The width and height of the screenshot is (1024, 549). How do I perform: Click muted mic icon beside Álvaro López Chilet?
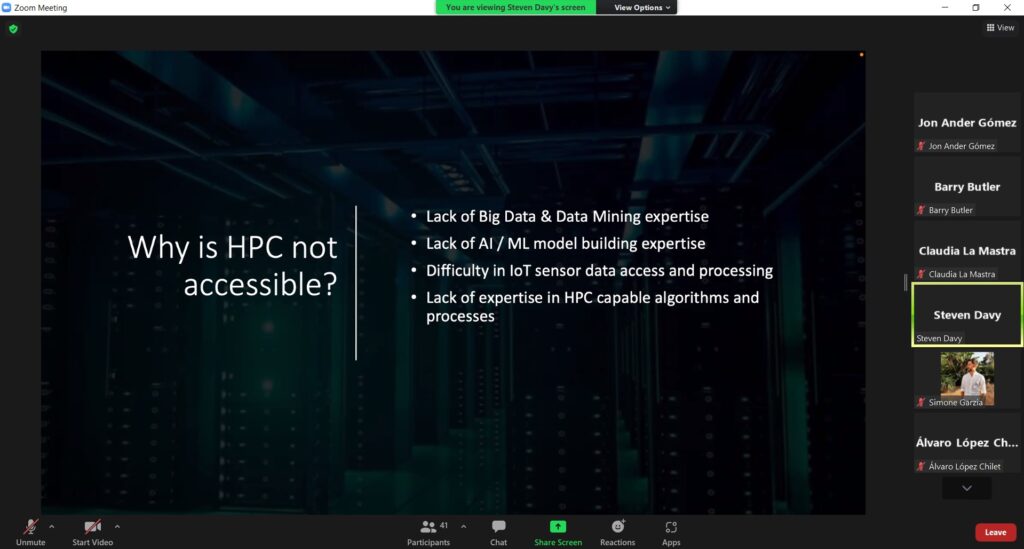pos(921,466)
